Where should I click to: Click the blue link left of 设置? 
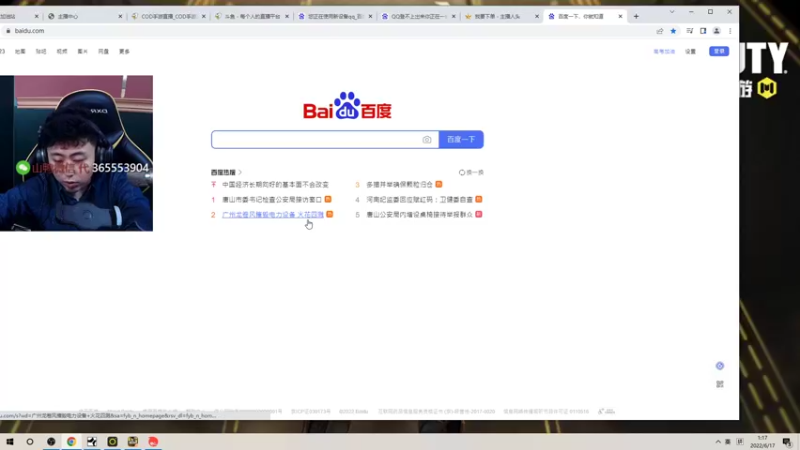pos(664,52)
